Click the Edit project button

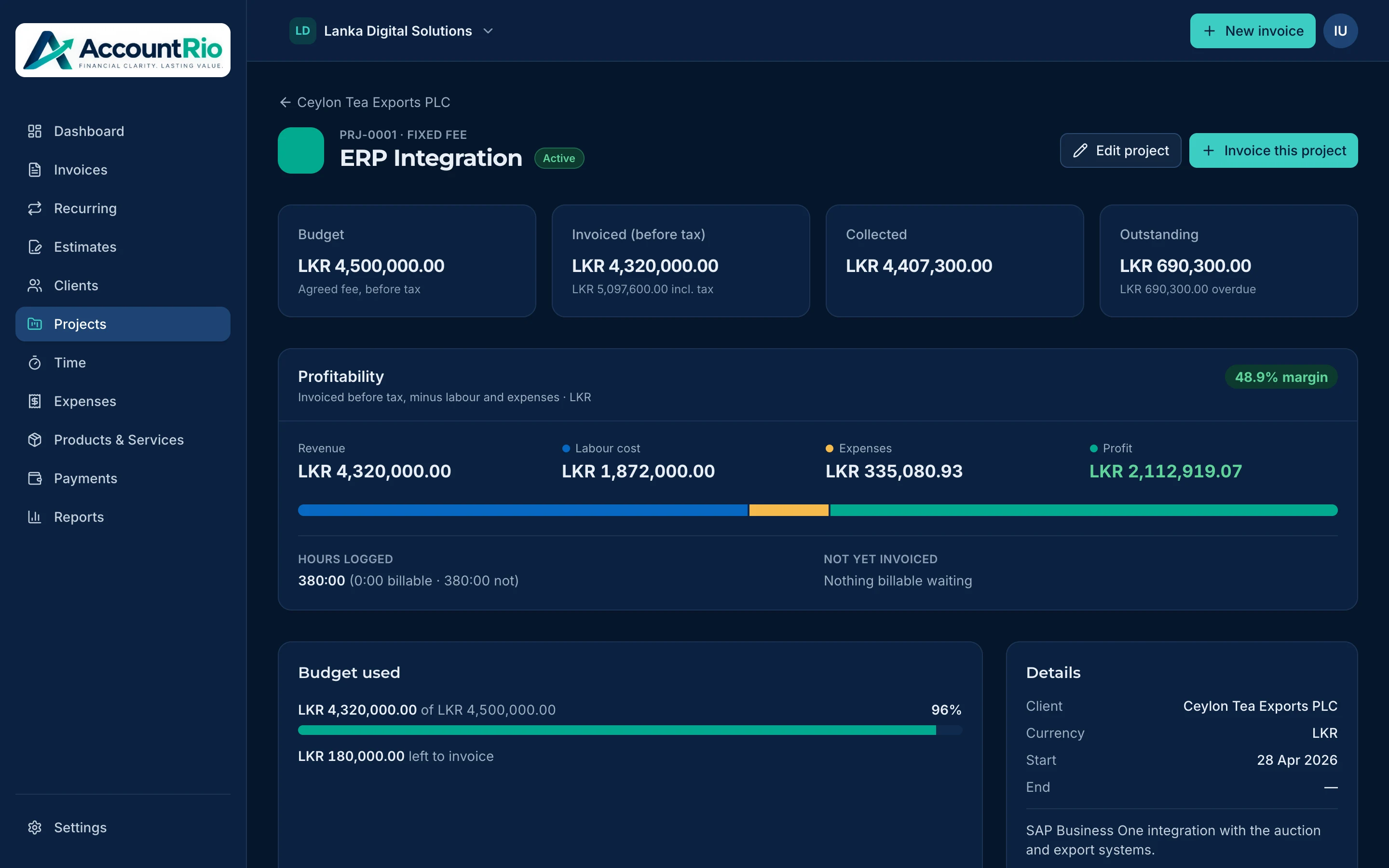(x=1120, y=150)
